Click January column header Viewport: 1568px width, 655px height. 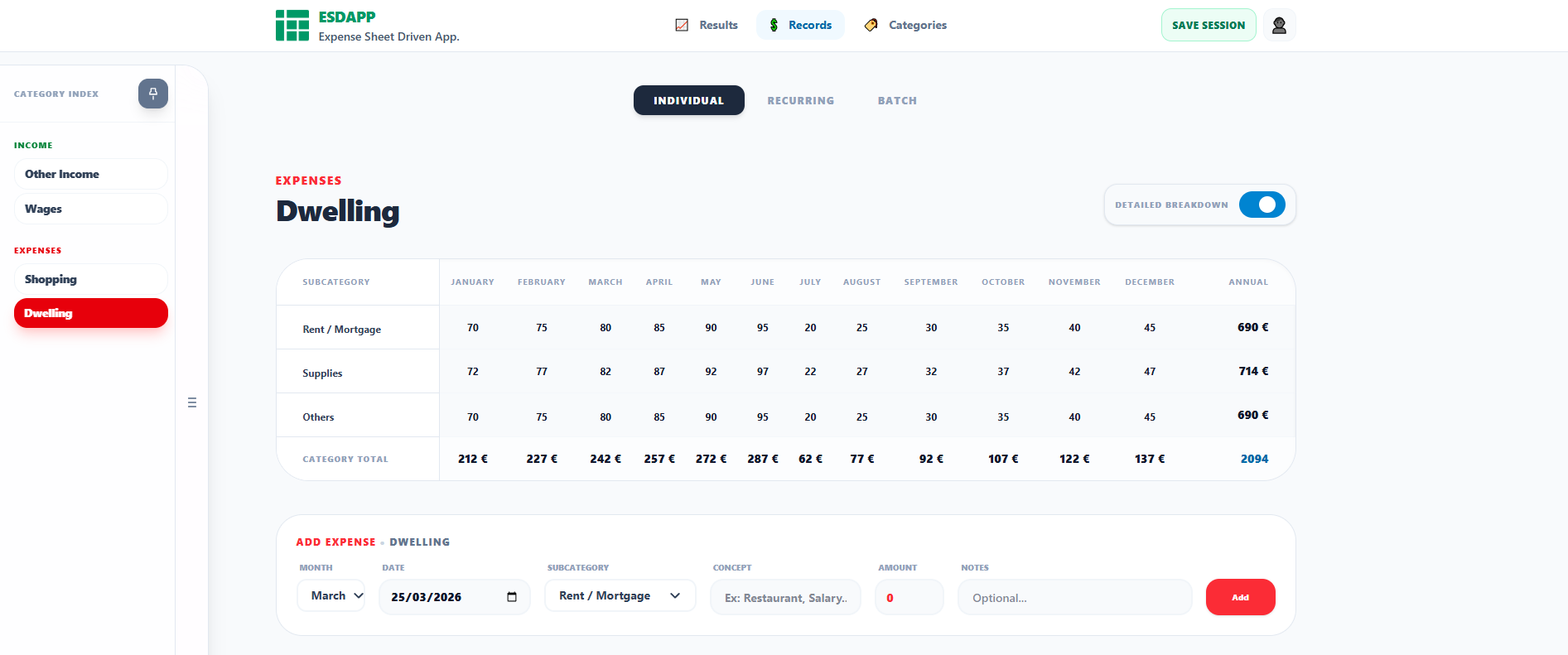pyautogui.click(x=472, y=282)
